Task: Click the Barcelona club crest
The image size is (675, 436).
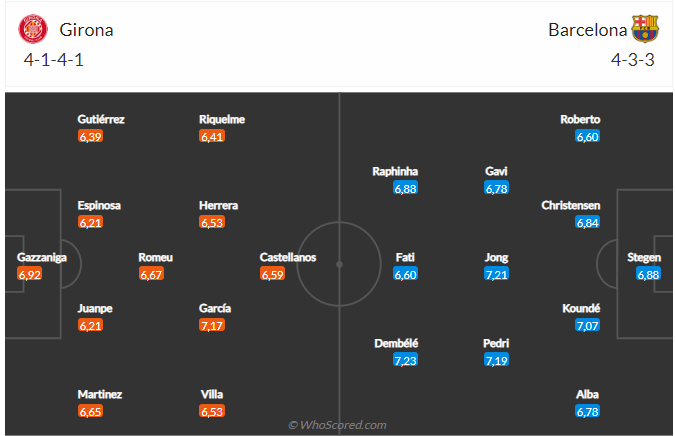Action: tap(645, 29)
